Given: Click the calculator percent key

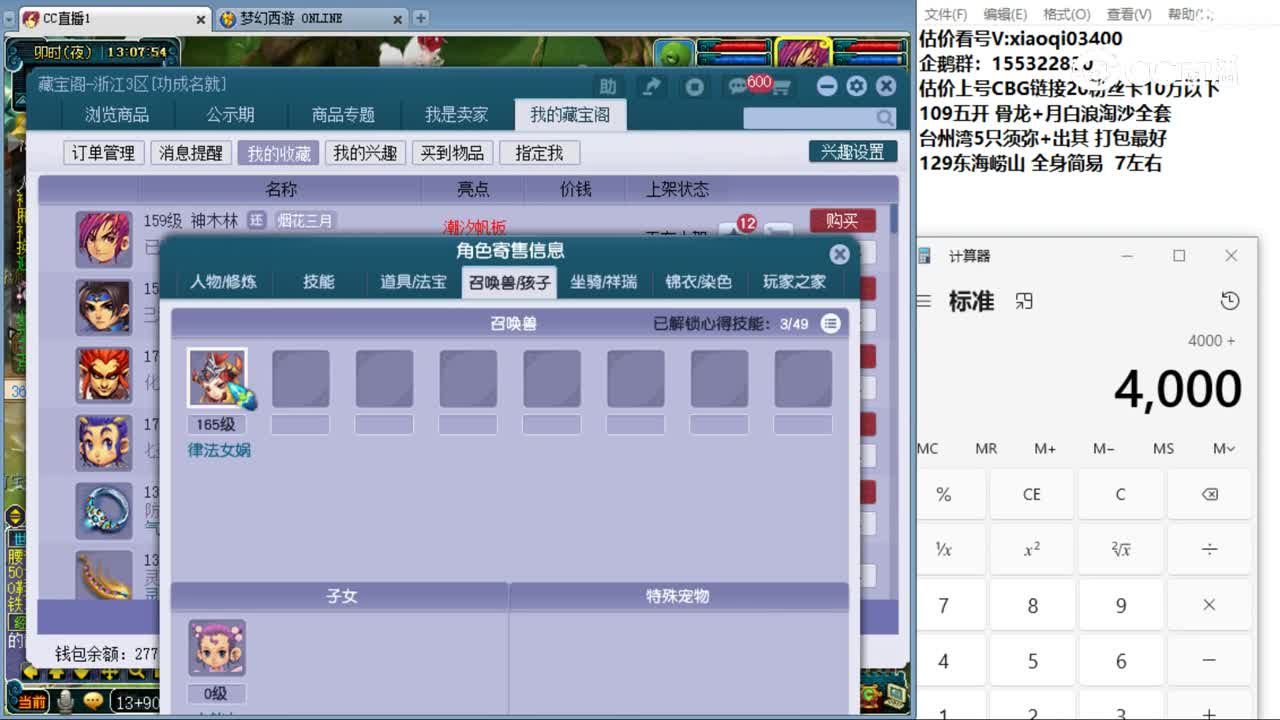Looking at the screenshot, I should [944, 494].
